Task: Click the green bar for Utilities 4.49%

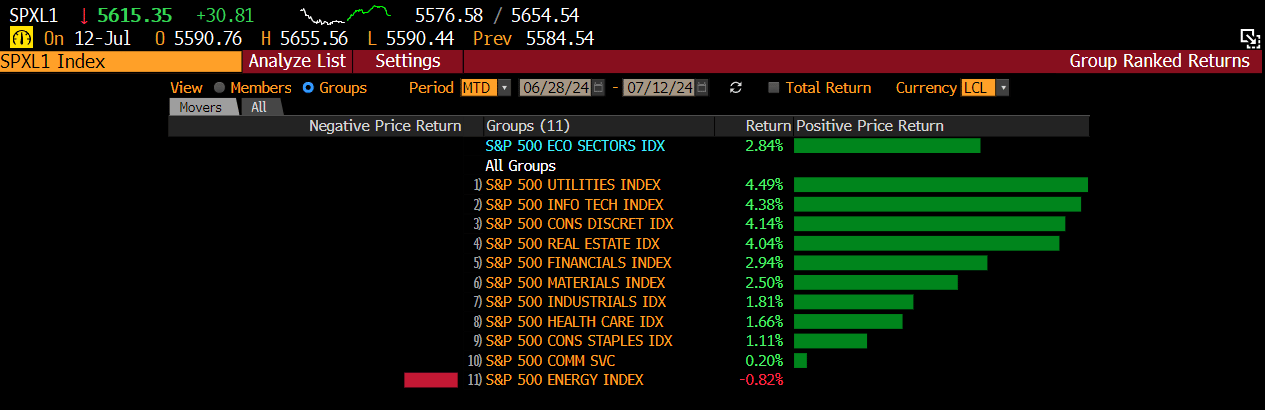Action: (x=941, y=185)
